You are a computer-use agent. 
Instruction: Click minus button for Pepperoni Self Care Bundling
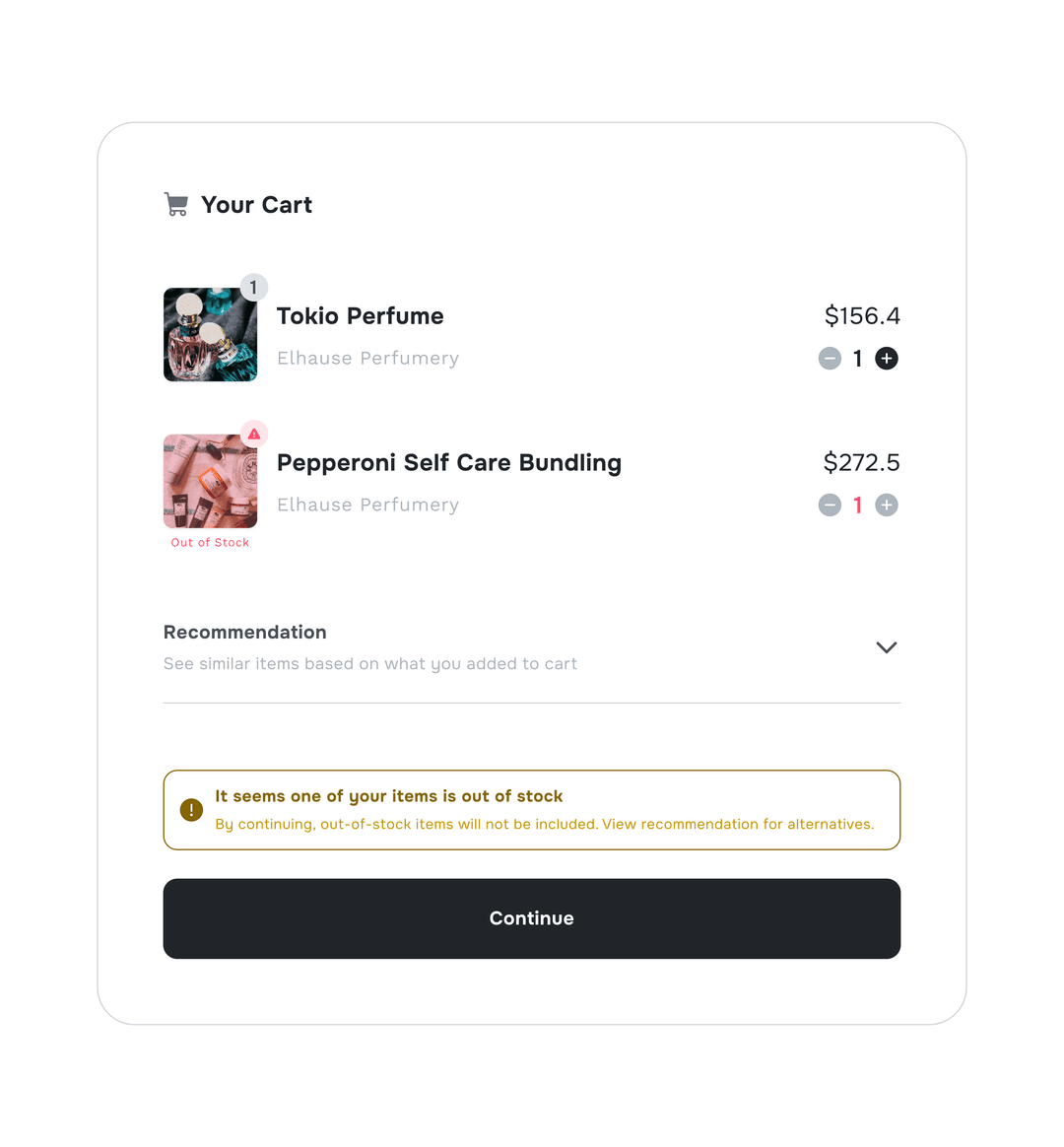830,506
